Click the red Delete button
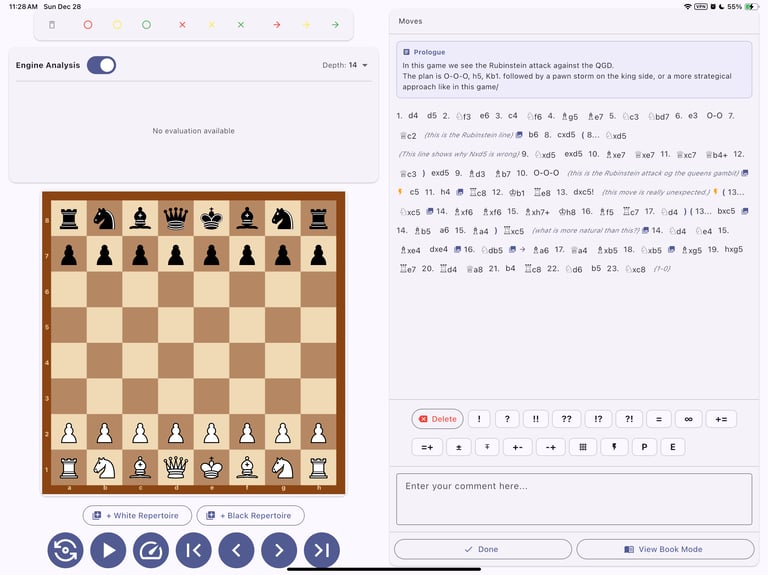This screenshot has height=575, width=768. coord(437,419)
